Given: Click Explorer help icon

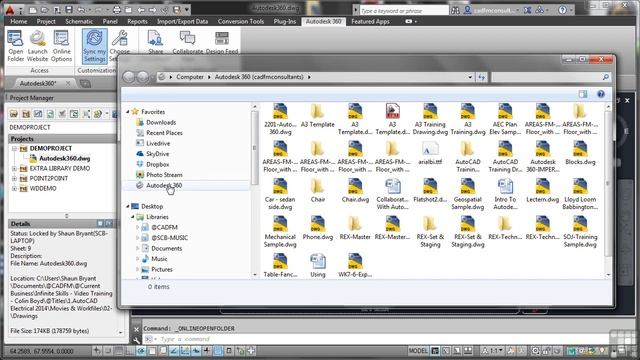Looking at the screenshot, I should pyautogui.click(x=601, y=94).
